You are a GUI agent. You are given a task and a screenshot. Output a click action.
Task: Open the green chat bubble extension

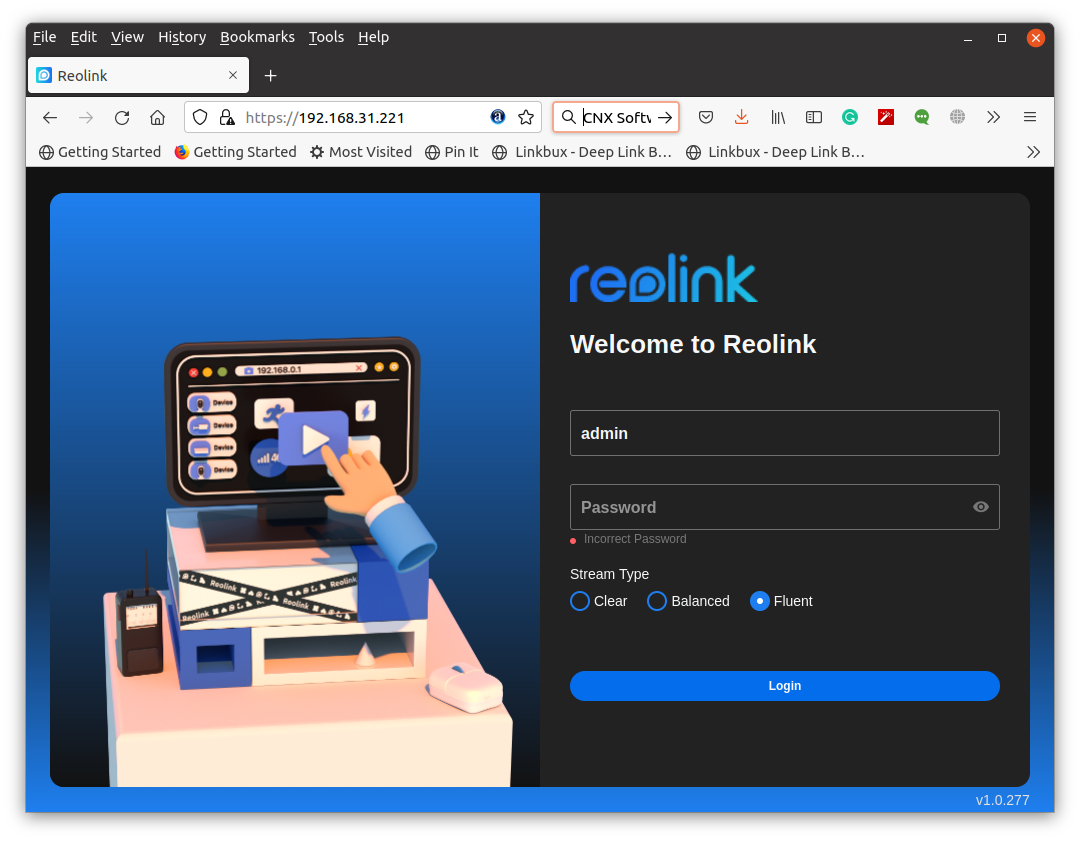pyautogui.click(x=922, y=118)
